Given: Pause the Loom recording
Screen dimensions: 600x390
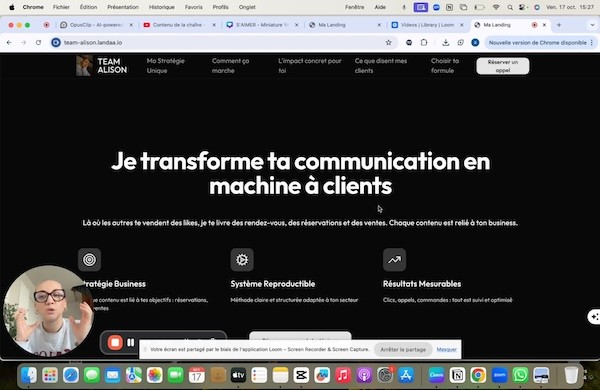Looking at the screenshot, I should [x=130, y=343].
